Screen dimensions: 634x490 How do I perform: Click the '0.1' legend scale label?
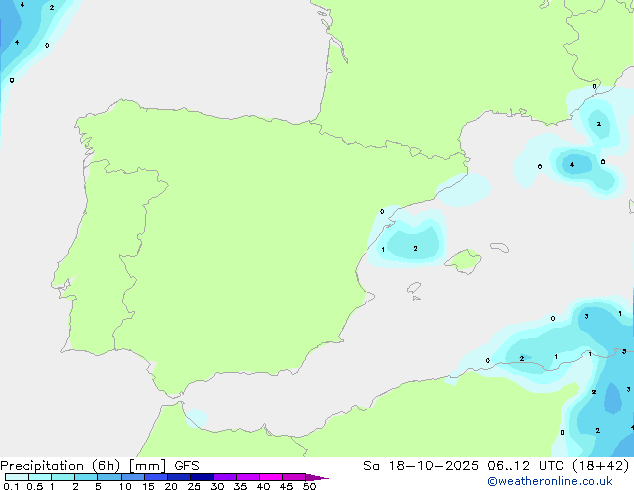pos(11,486)
